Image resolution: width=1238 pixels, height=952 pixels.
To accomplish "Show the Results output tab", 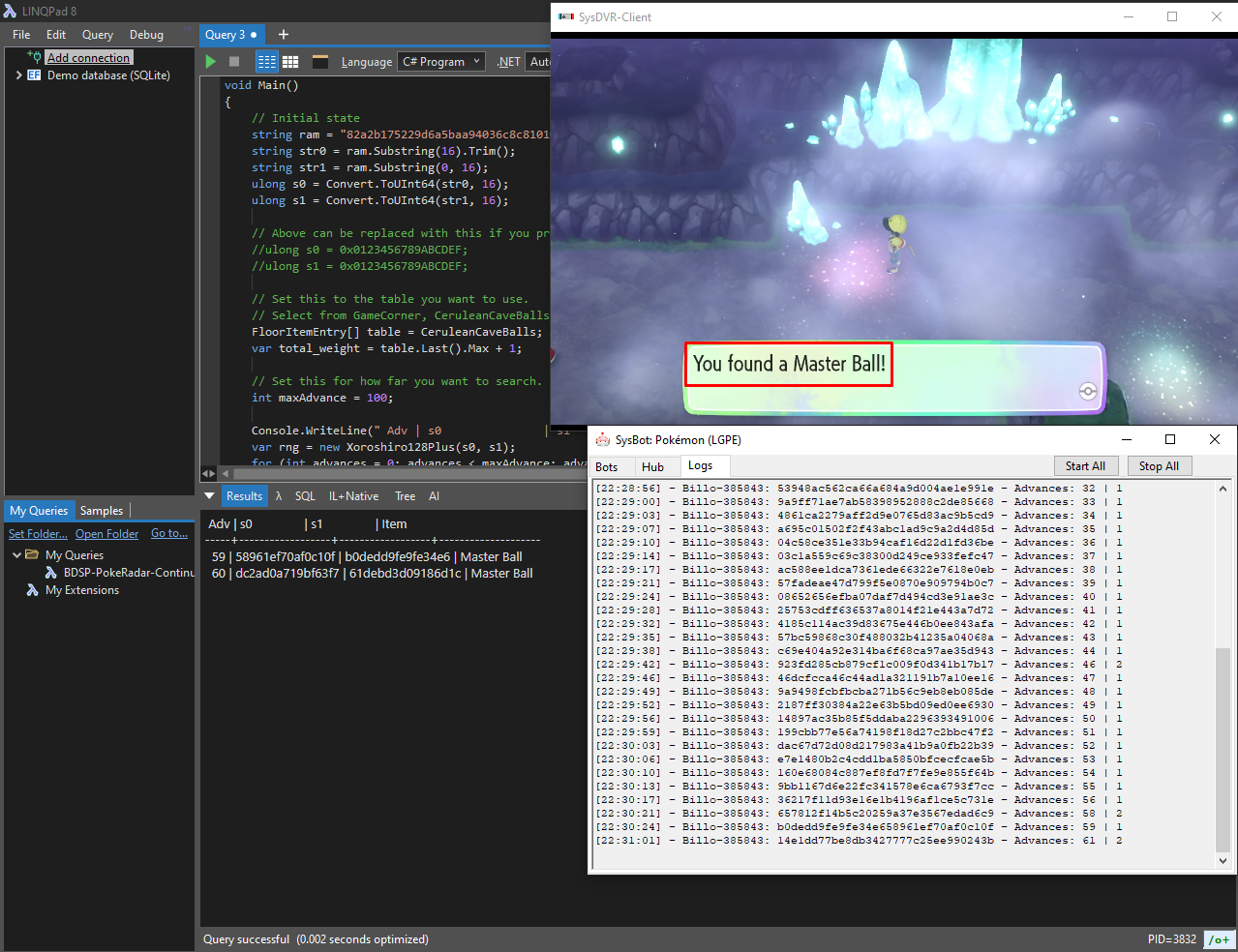I will 244,495.
